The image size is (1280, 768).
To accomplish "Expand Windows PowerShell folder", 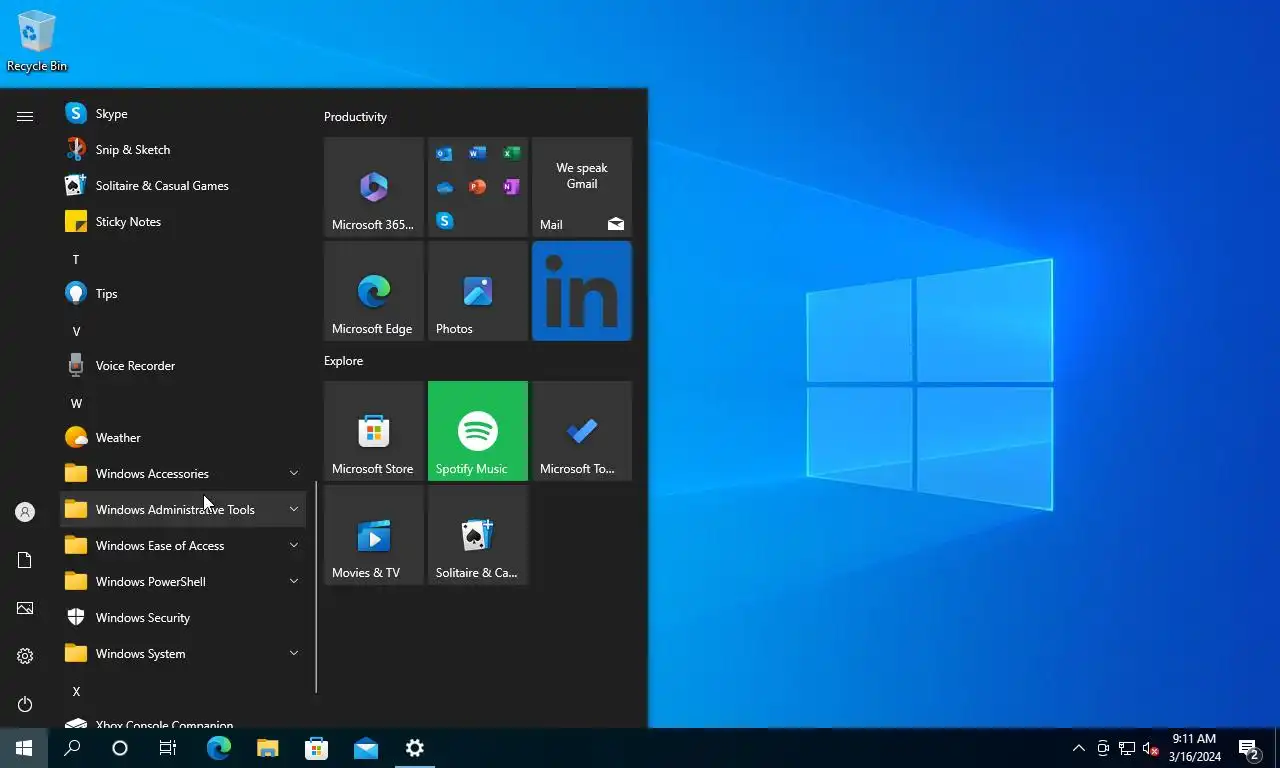I will (183, 582).
